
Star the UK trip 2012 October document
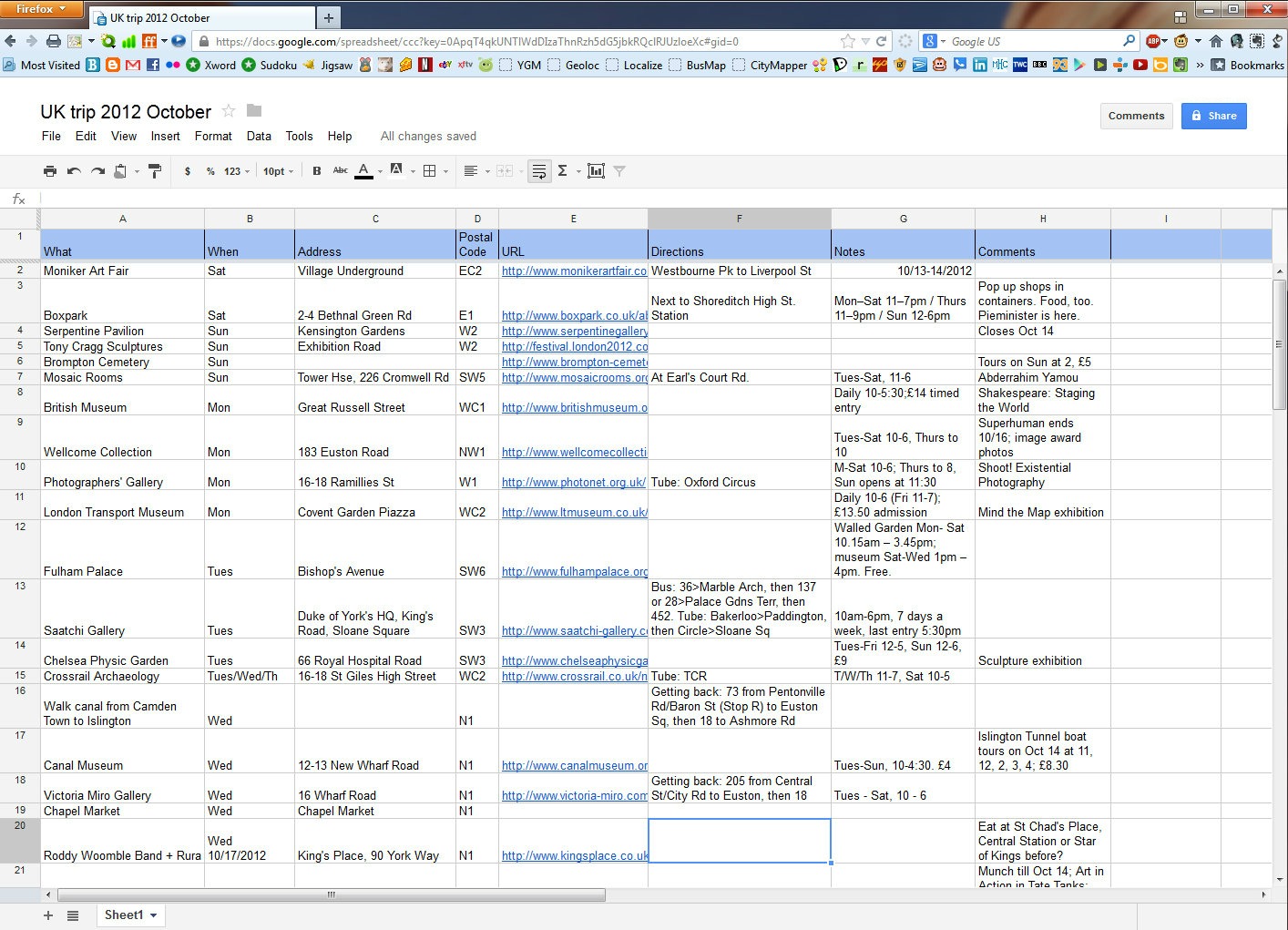coord(229,110)
